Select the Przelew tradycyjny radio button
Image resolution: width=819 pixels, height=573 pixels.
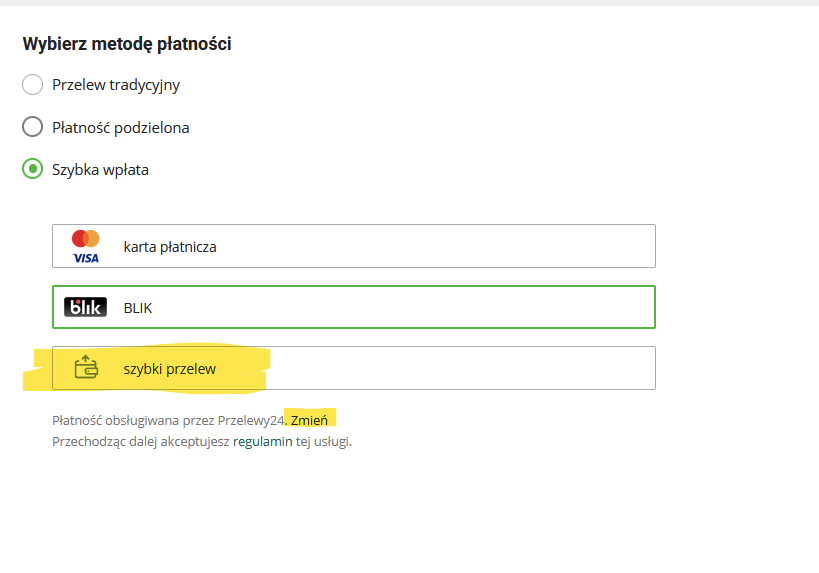(x=33, y=85)
